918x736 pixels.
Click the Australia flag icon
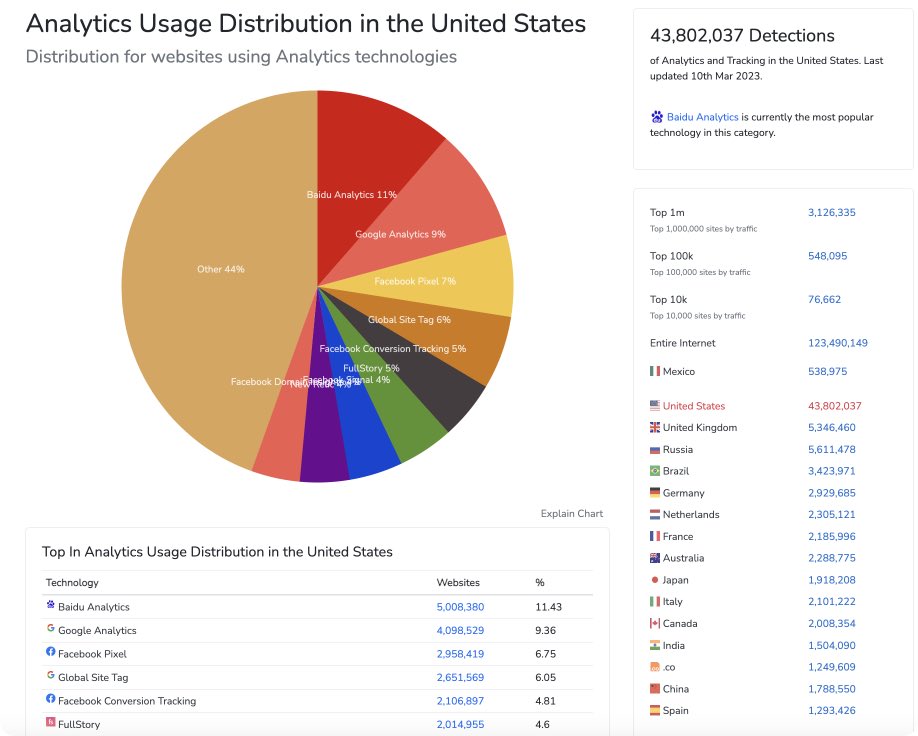click(655, 558)
